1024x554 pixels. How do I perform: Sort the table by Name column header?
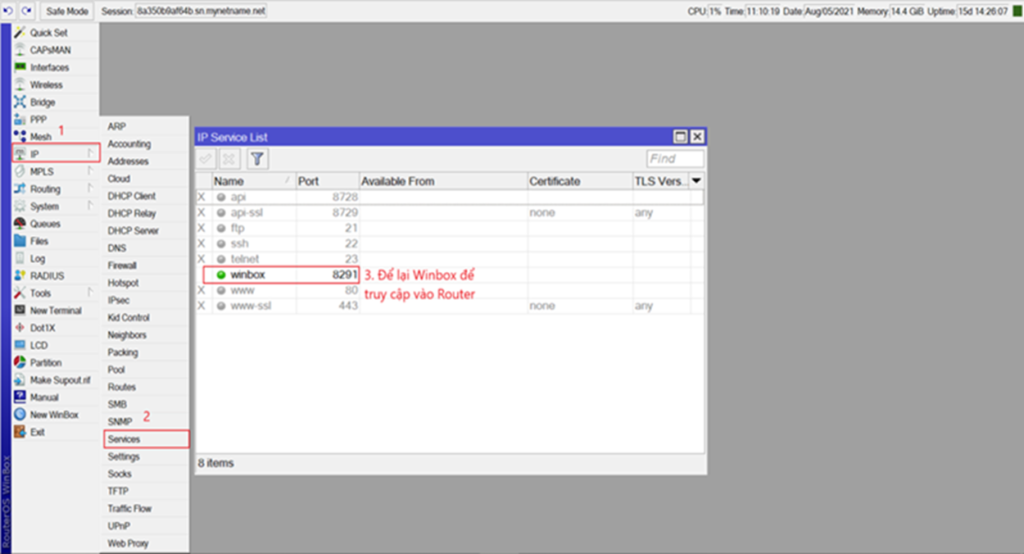coord(252,181)
